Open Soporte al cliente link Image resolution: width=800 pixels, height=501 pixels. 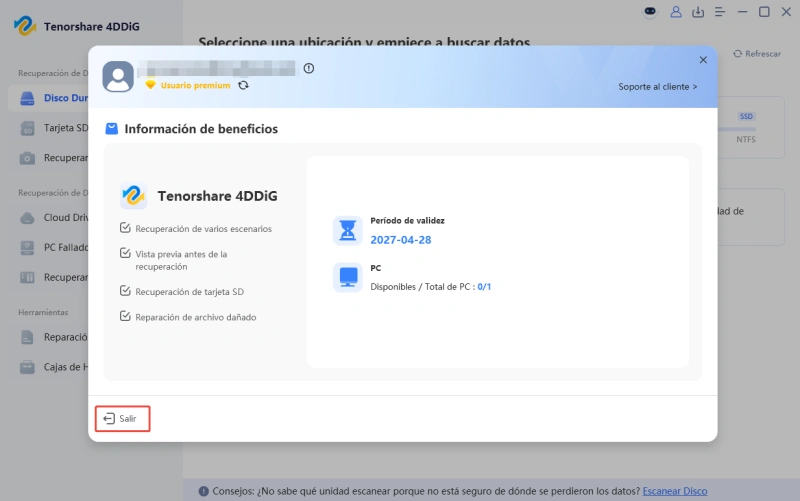658,87
